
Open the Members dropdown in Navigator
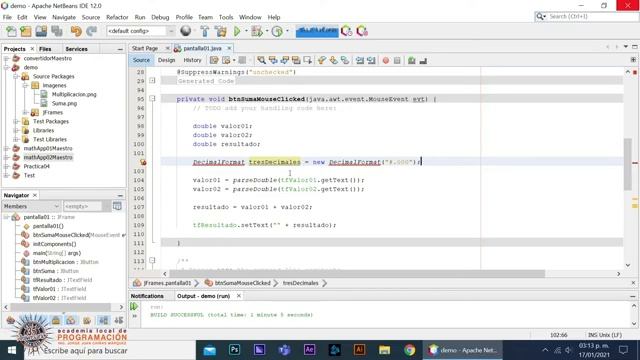click(x=31, y=207)
